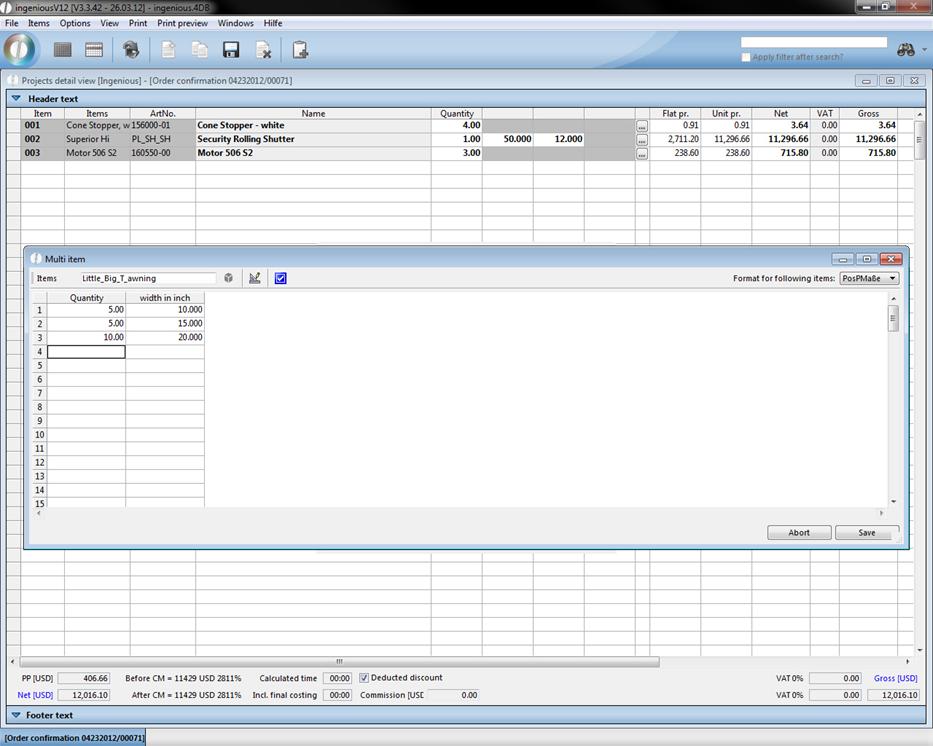Toggle the blue checkbox in Multi item toolbar
Screen dimensions: 933x746
point(280,278)
